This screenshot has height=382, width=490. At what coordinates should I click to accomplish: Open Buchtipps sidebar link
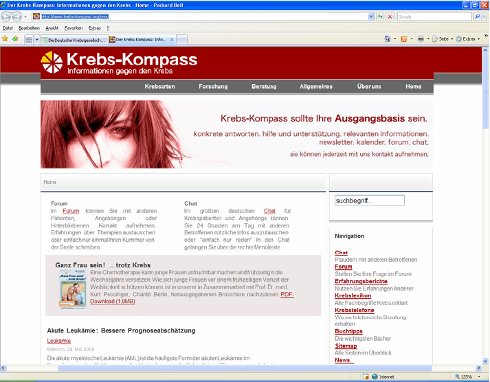tap(348, 331)
